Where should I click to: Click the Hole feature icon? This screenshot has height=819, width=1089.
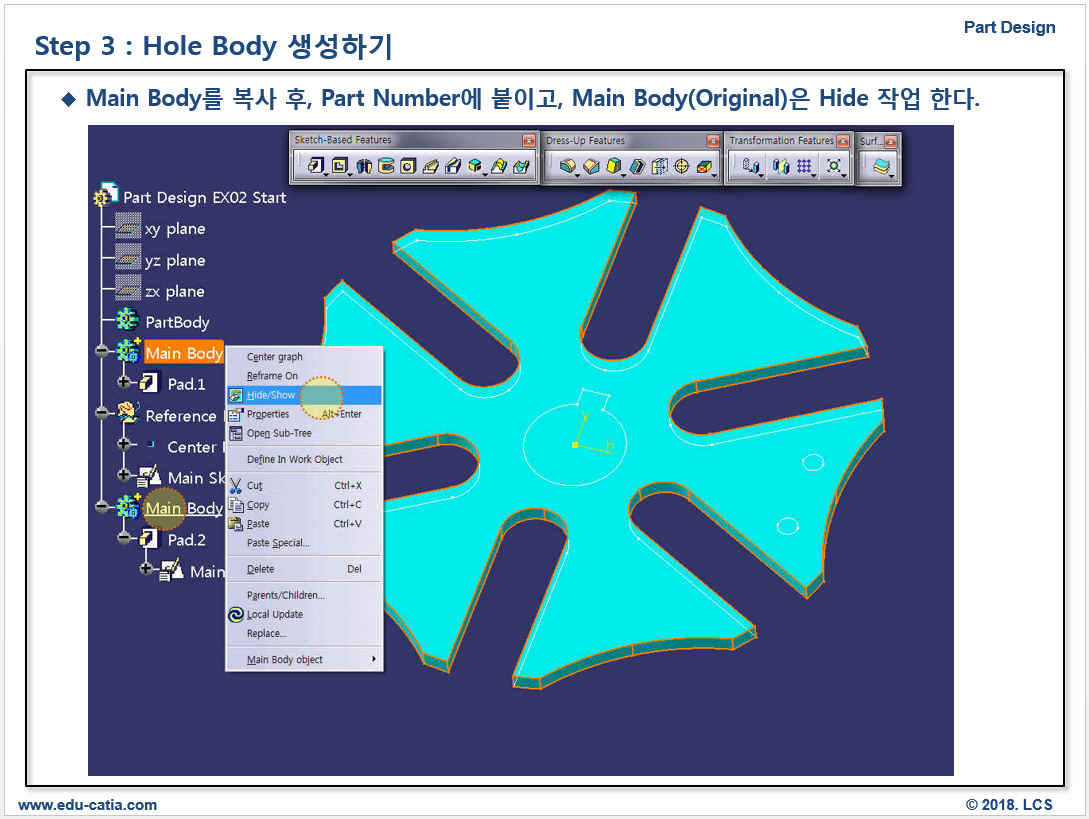click(x=408, y=167)
